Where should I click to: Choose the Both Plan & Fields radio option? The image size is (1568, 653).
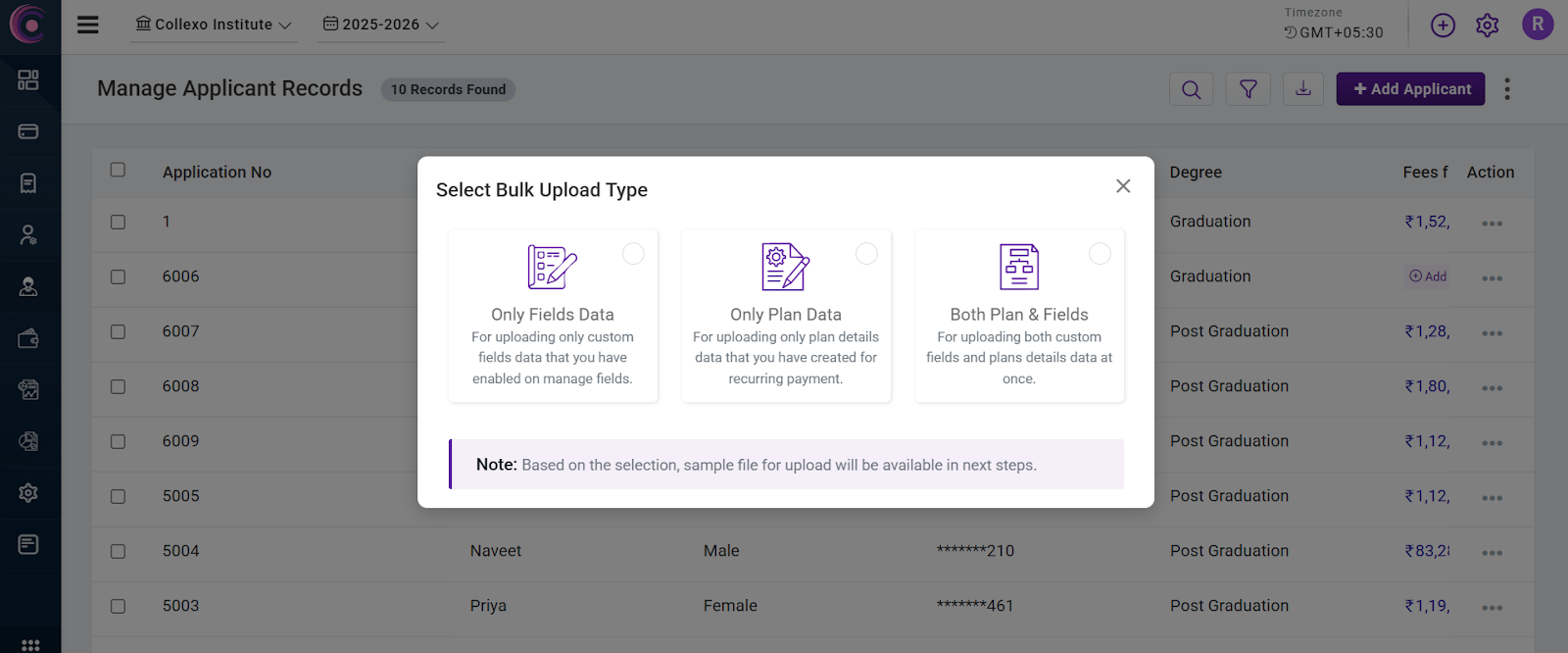click(1100, 254)
